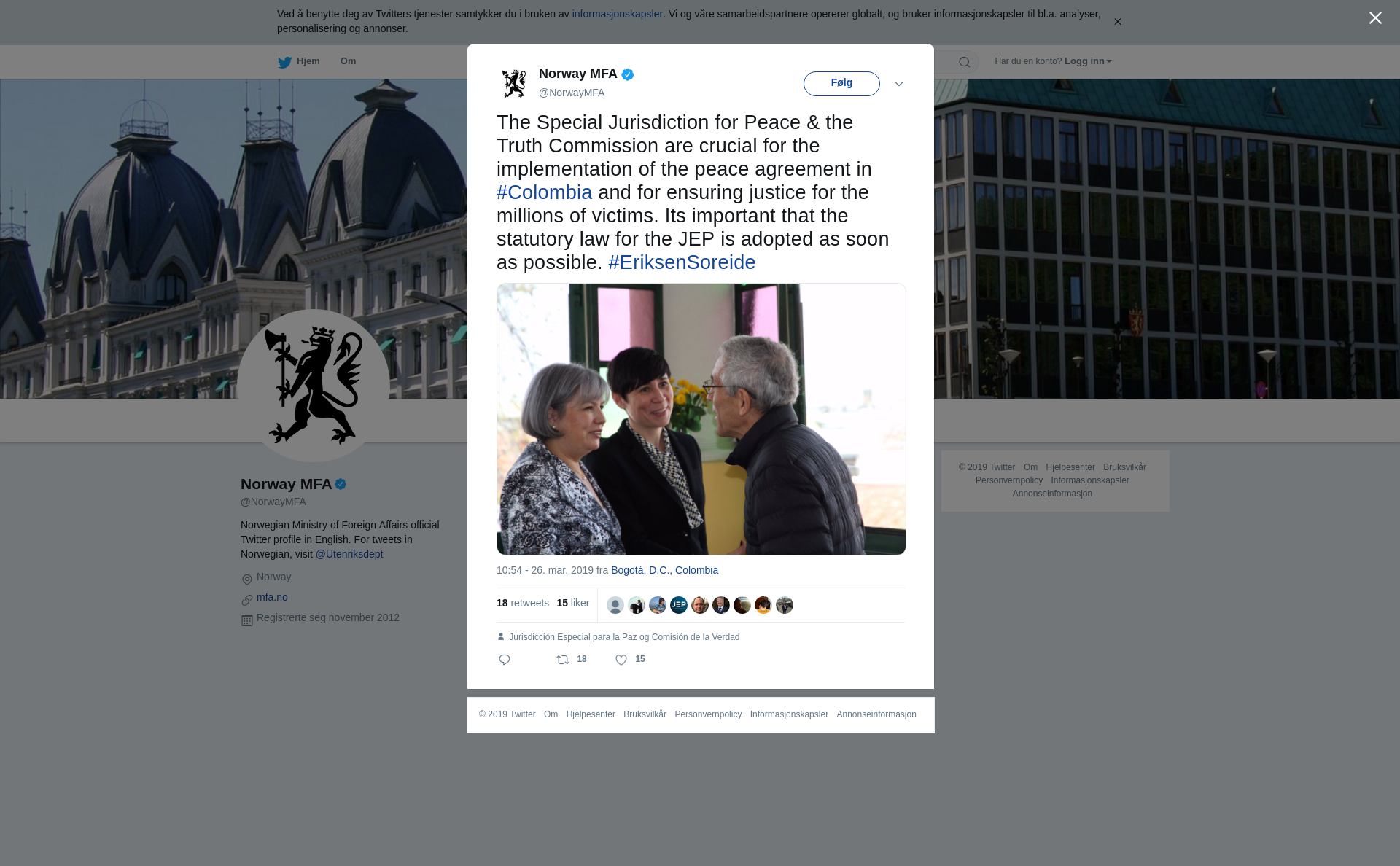Open the Bogotá, D.C., Colombia location link

[x=664, y=570]
